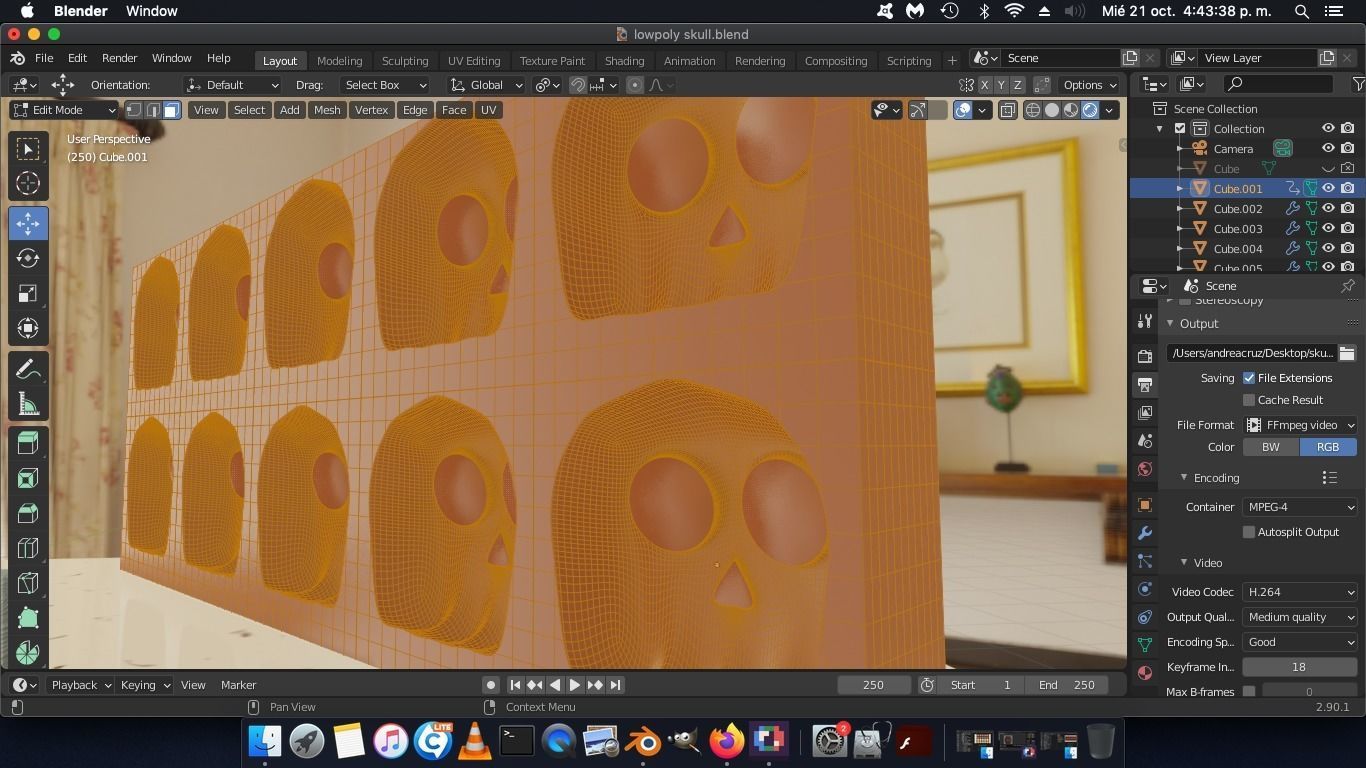The height and width of the screenshot is (768, 1366).
Task: Browse for output folder using folder icon
Action: (x=1347, y=353)
